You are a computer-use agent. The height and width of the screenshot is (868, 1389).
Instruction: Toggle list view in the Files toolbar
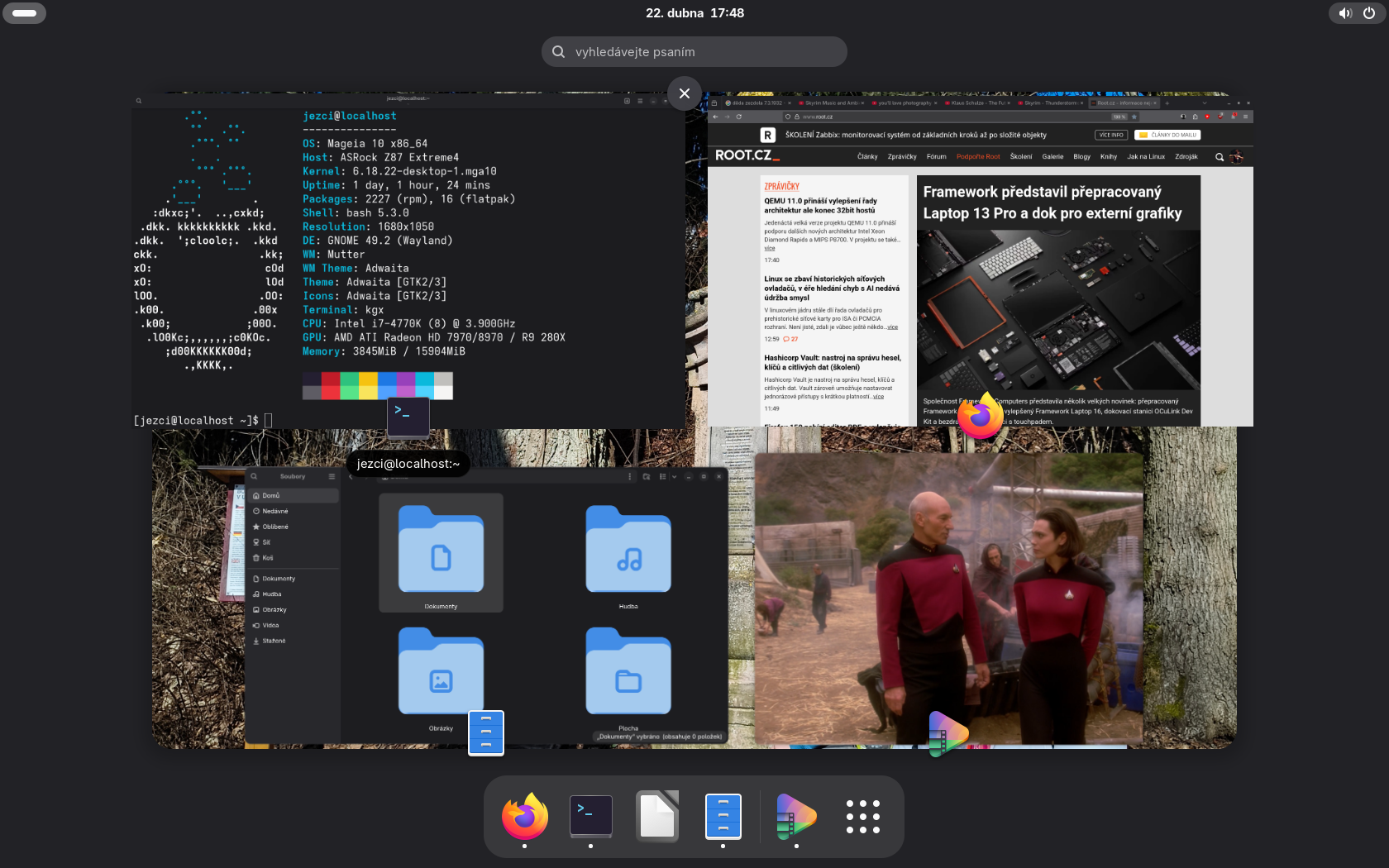663,476
